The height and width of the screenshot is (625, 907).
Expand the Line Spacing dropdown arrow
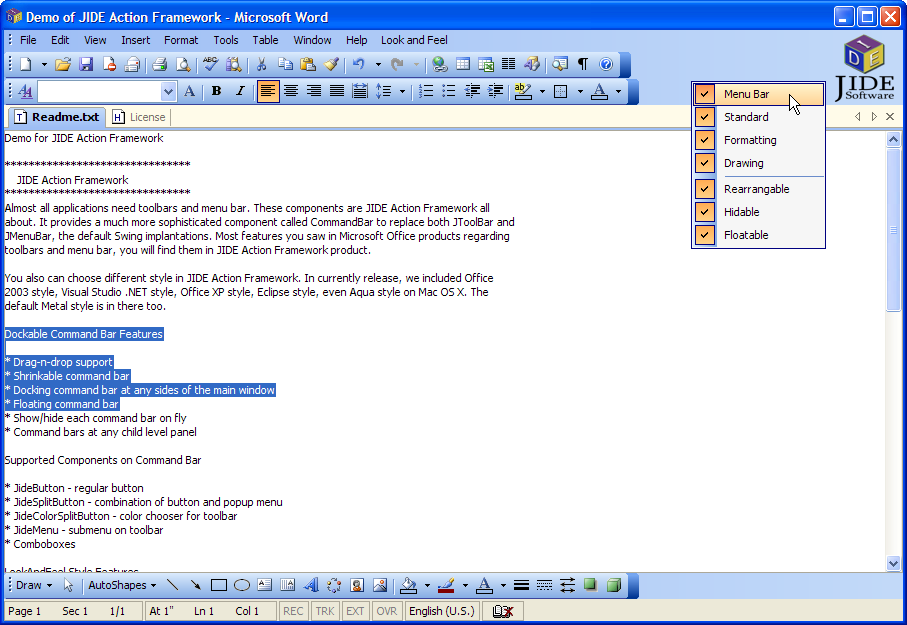pyautogui.click(x=401, y=91)
